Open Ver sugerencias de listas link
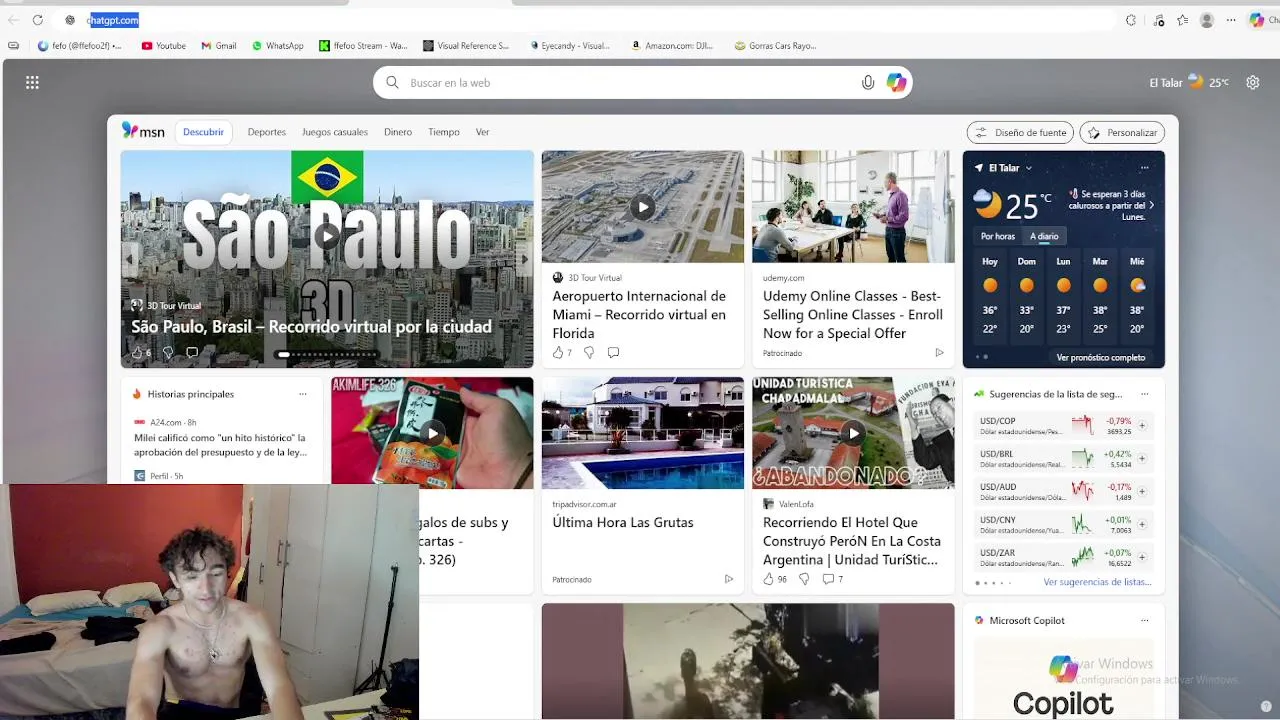Screen dimensions: 1280x720 click(1097, 582)
